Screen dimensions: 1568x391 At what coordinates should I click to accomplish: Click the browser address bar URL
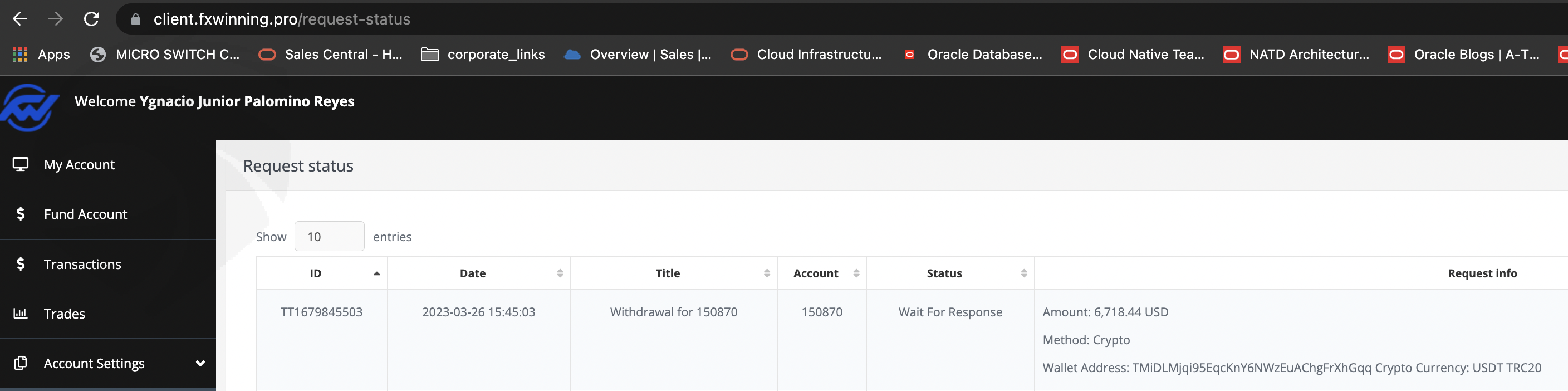pyautogui.click(x=282, y=19)
